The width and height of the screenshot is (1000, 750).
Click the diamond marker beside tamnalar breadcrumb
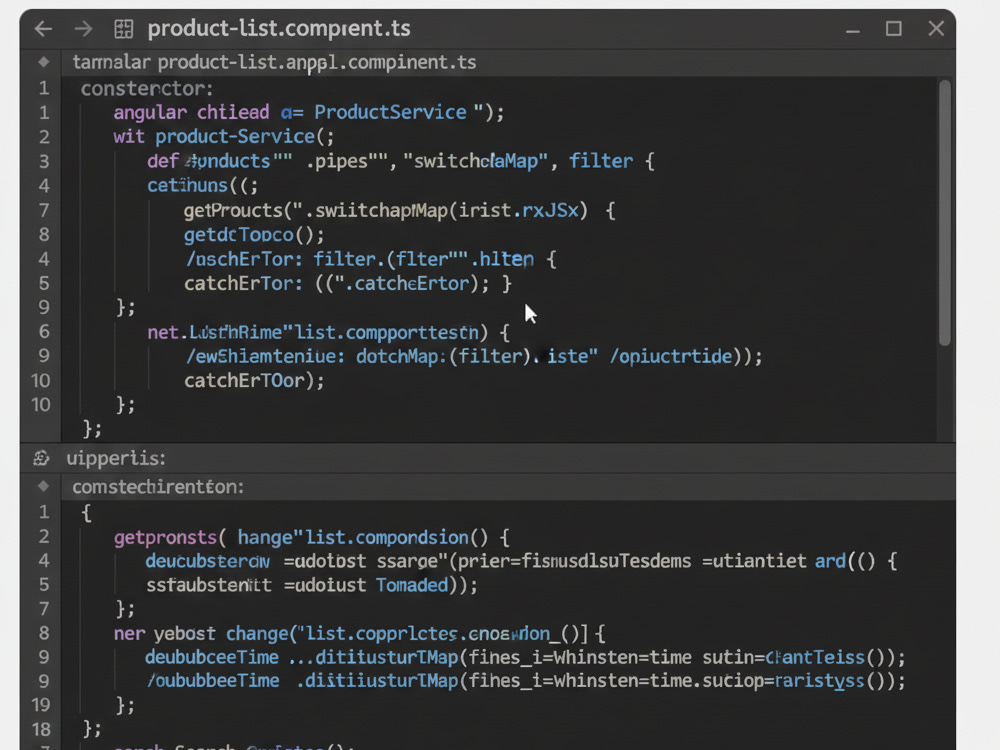click(43, 62)
